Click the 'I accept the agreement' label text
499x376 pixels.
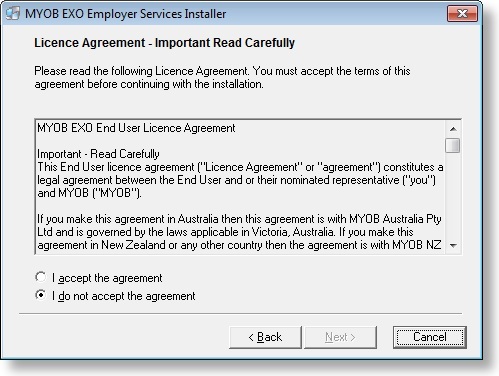[107, 278]
